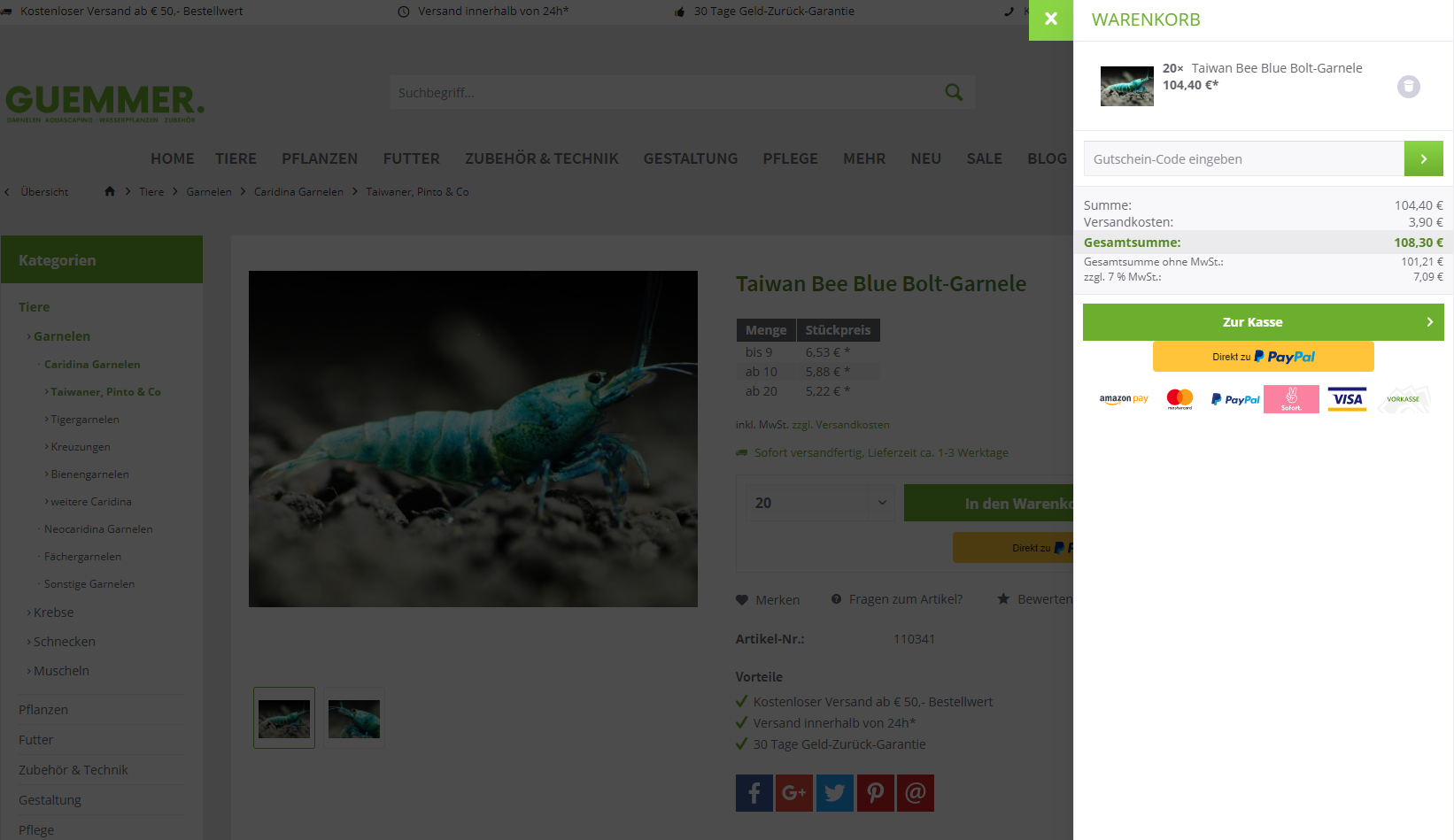
Task: Select first shrimp image thumbnail
Action: pos(284,718)
